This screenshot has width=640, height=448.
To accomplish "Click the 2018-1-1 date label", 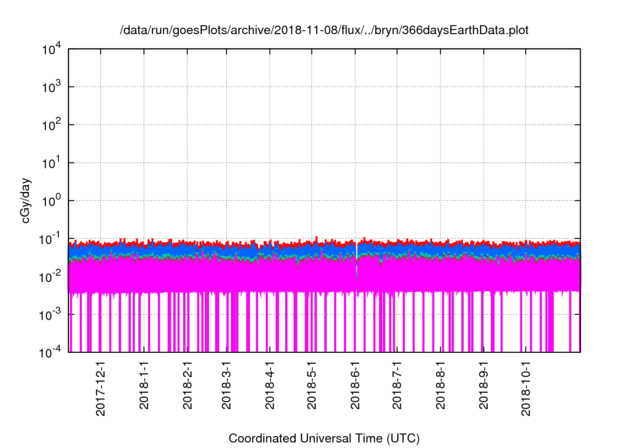I will pos(144,385).
